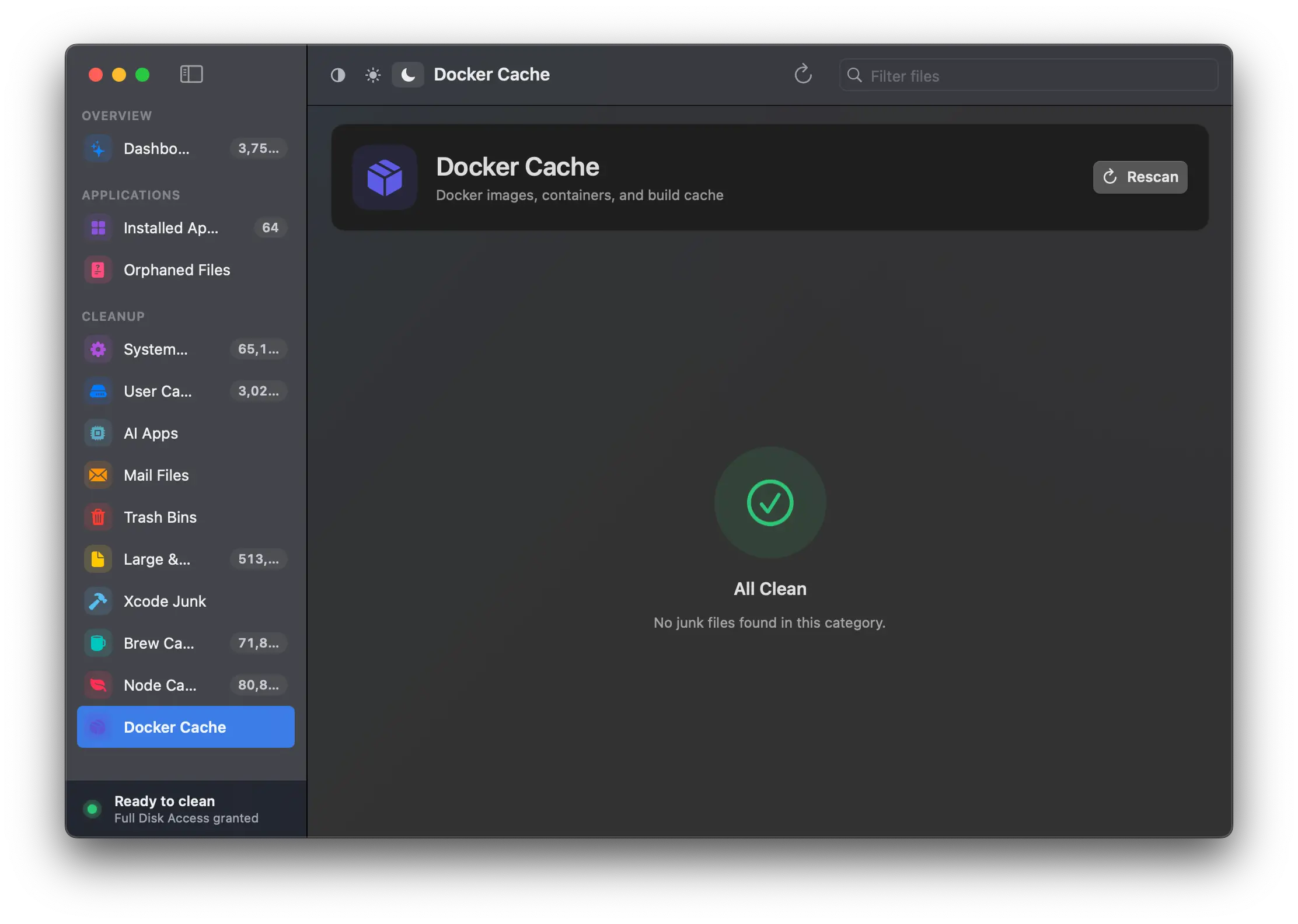Click the System 65,1... size badge
1298x924 pixels.
259,349
